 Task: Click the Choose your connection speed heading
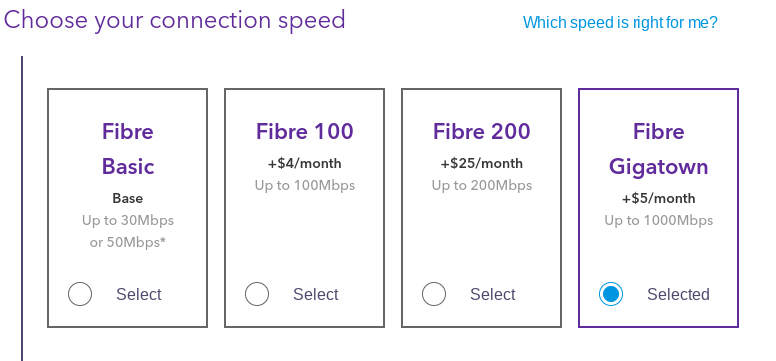[x=174, y=20]
